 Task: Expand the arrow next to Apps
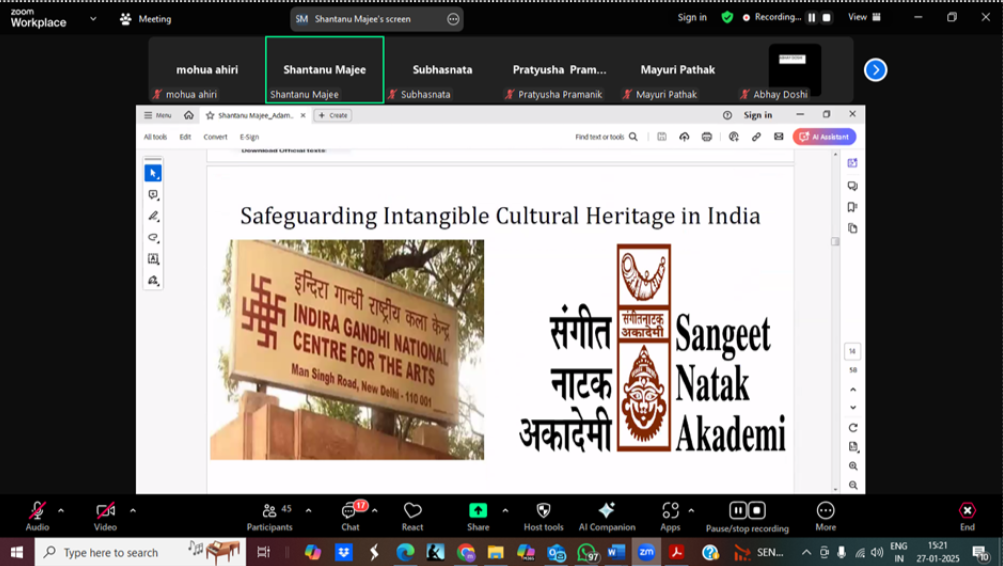click(691, 510)
